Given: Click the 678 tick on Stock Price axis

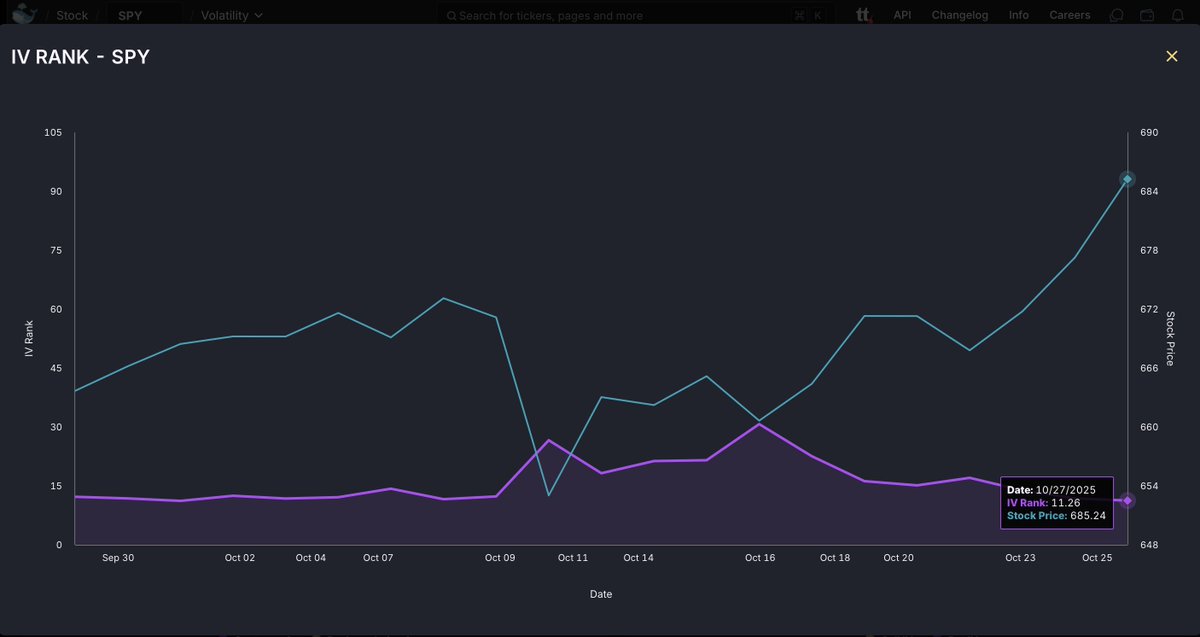Looking at the screenshot, I should (1148, 251).
